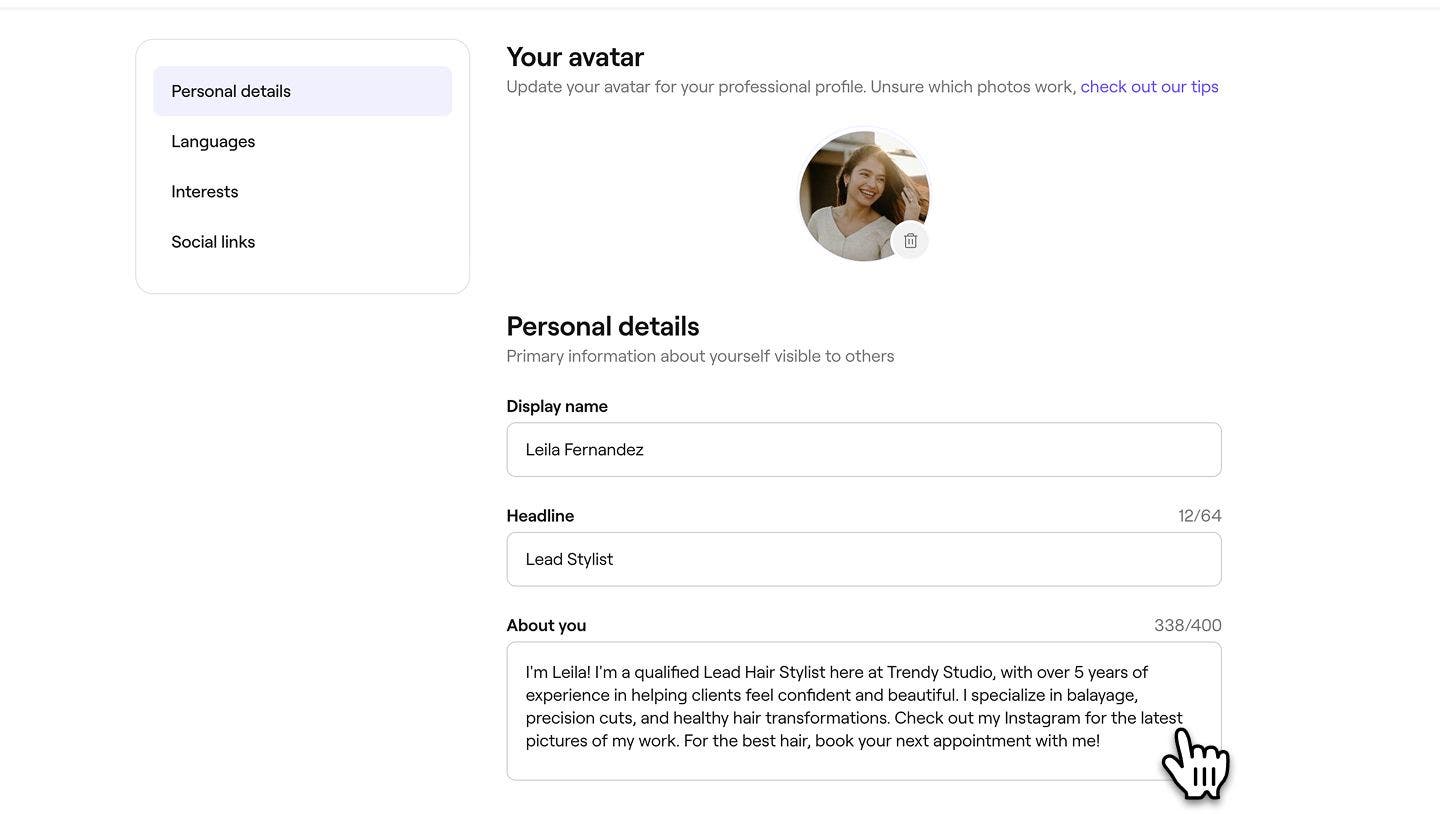Viewport: 1440px width, 814px height.
Task: Click the 'Your avatar' heading
Action: [x=575, y=57]
